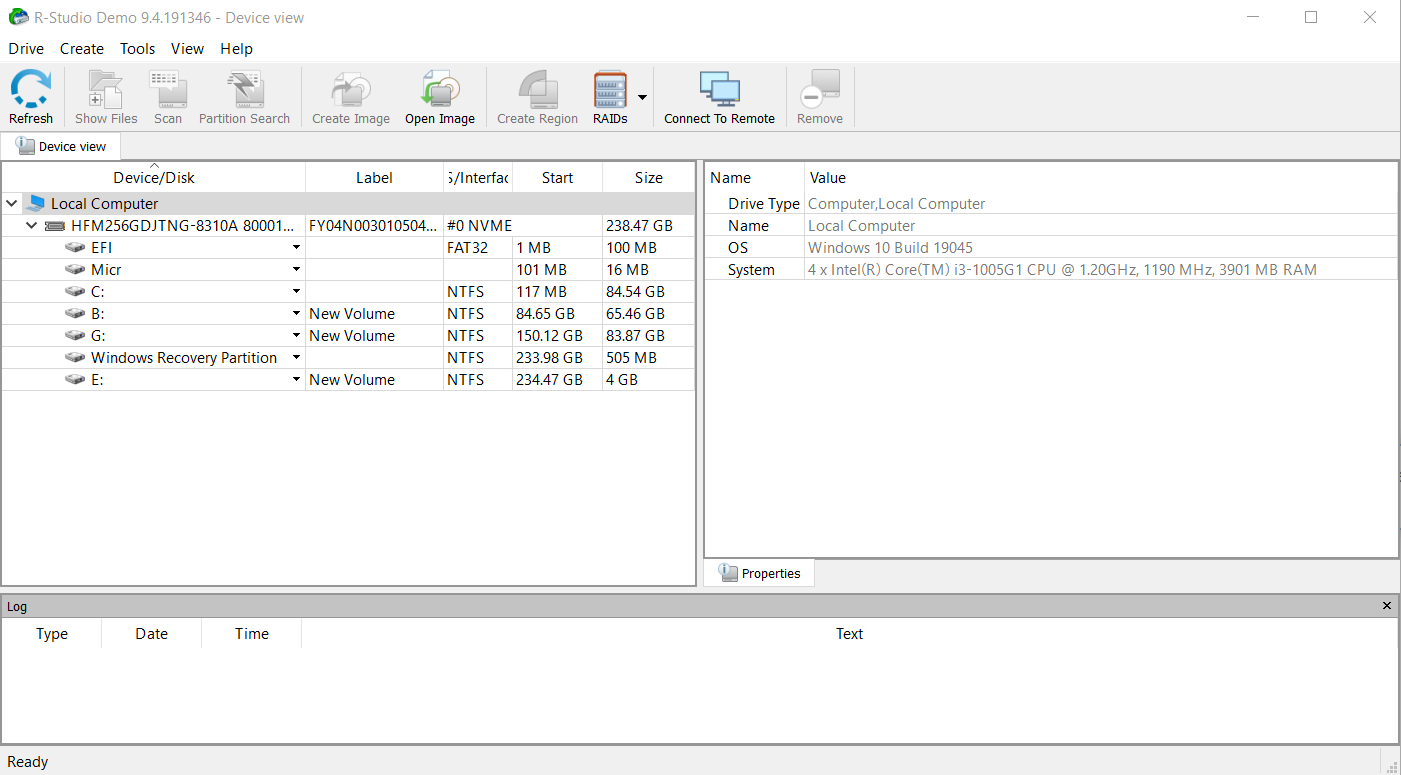This screenshot has width=1401, height=775.
Task: Open dropdown for Windows Recovery Partition
Action: [296, 357]
